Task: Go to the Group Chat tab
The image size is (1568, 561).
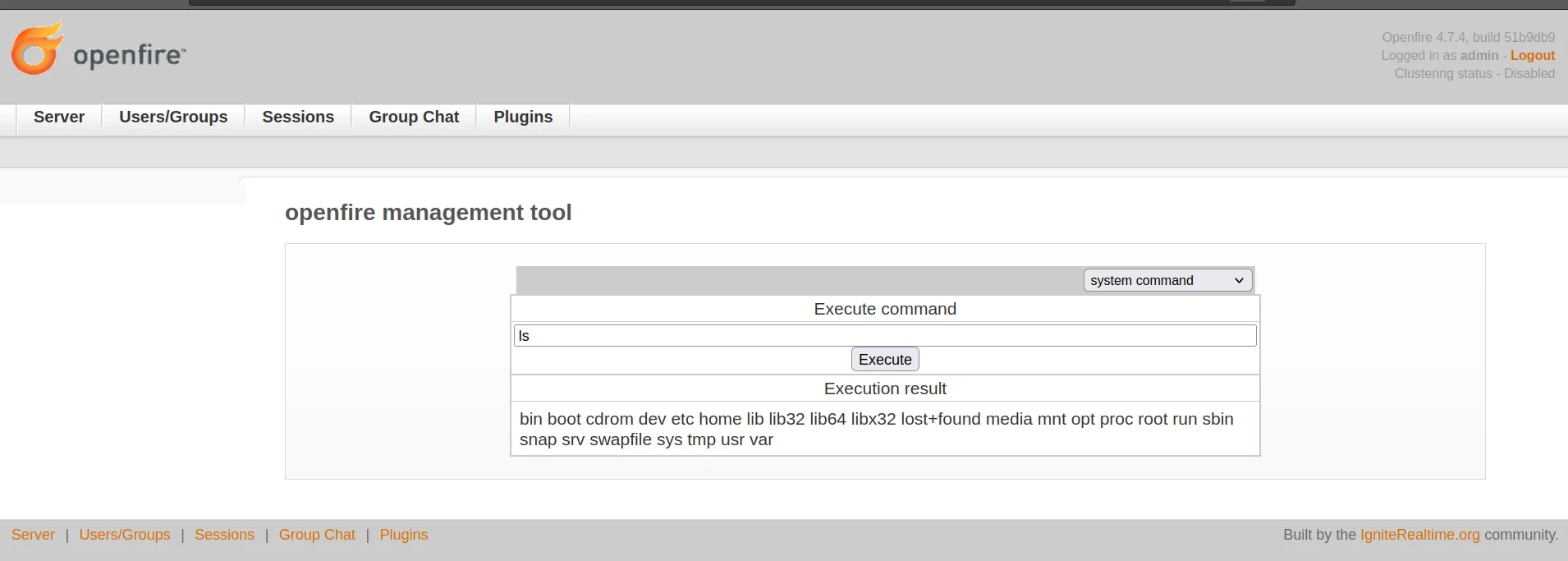Action: (x=414, y=117)
